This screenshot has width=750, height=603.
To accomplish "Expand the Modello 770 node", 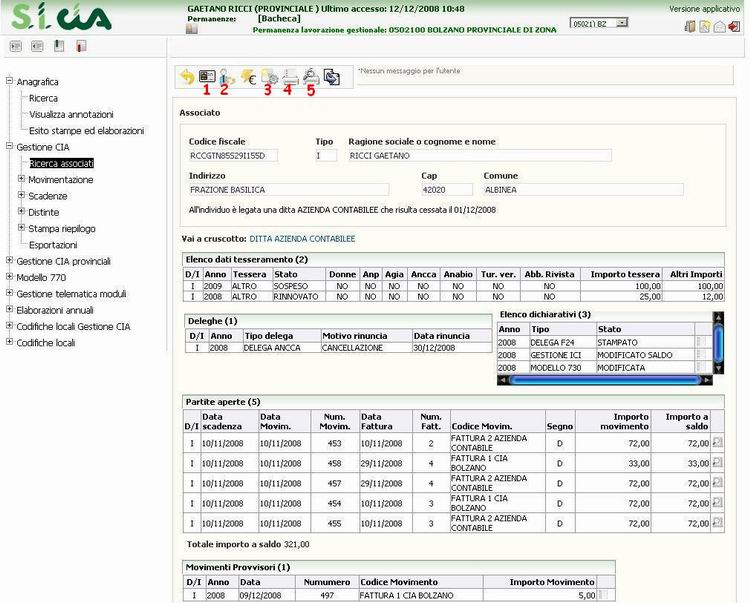I will (9, 276).
